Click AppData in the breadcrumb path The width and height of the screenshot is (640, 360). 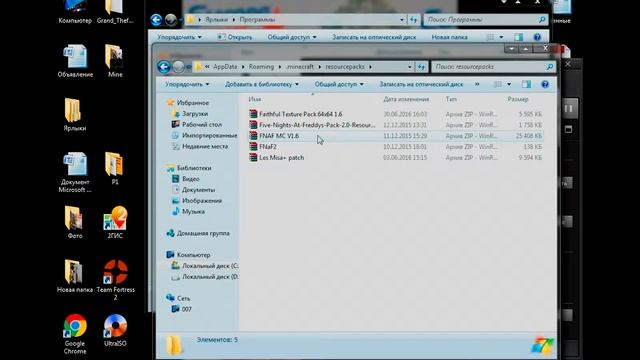(x=225, y=67)
